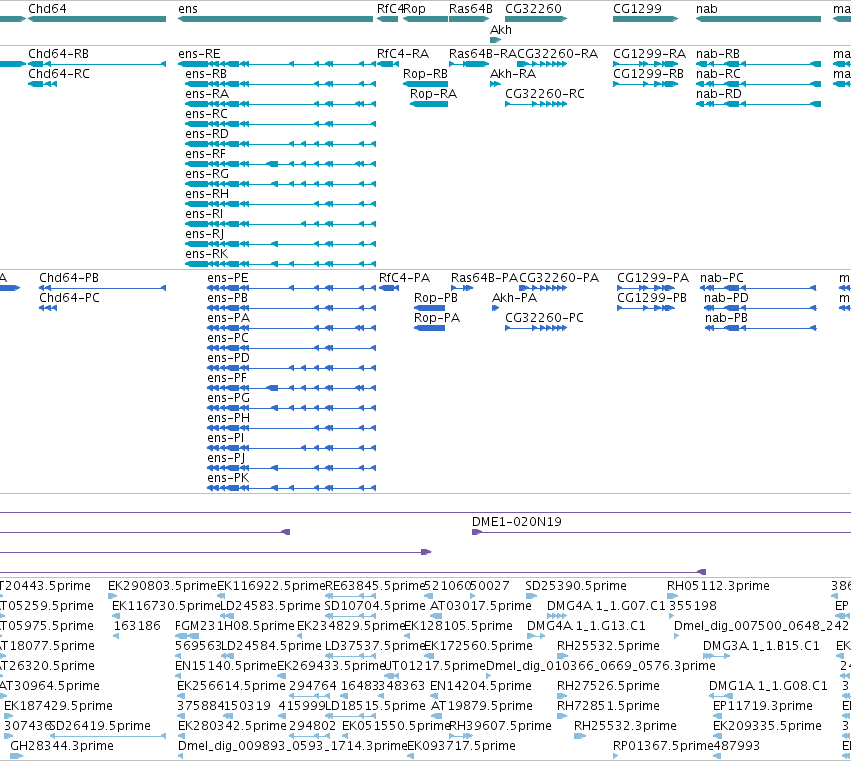This screenshot has width=851, height=761.
Task: Click EST label RH27526.5prime
Action: point(608,686)
